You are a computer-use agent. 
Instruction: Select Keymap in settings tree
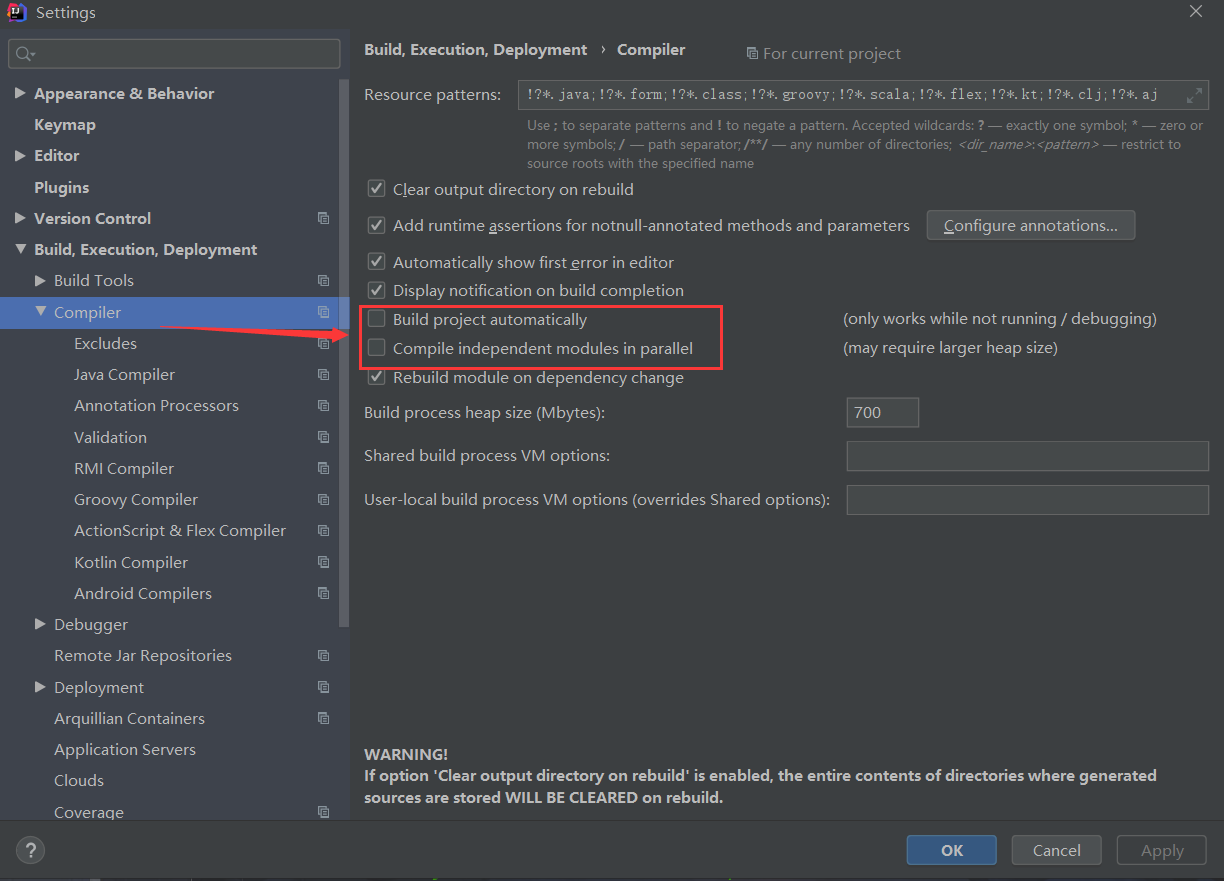point(65,125)
